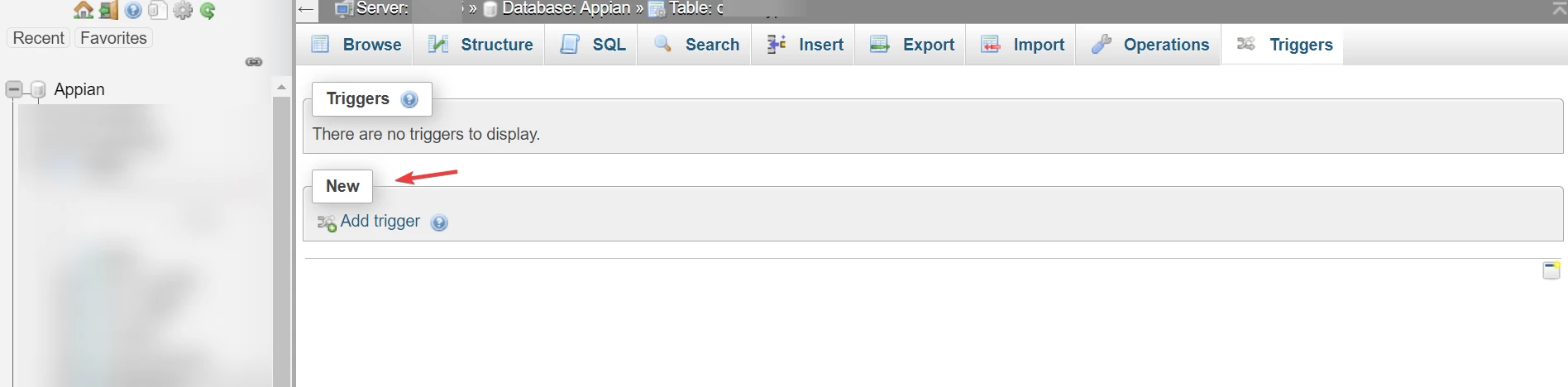Open the Structure tab
The height and width of the screenshot is (387, 1568).
point(480,45)
